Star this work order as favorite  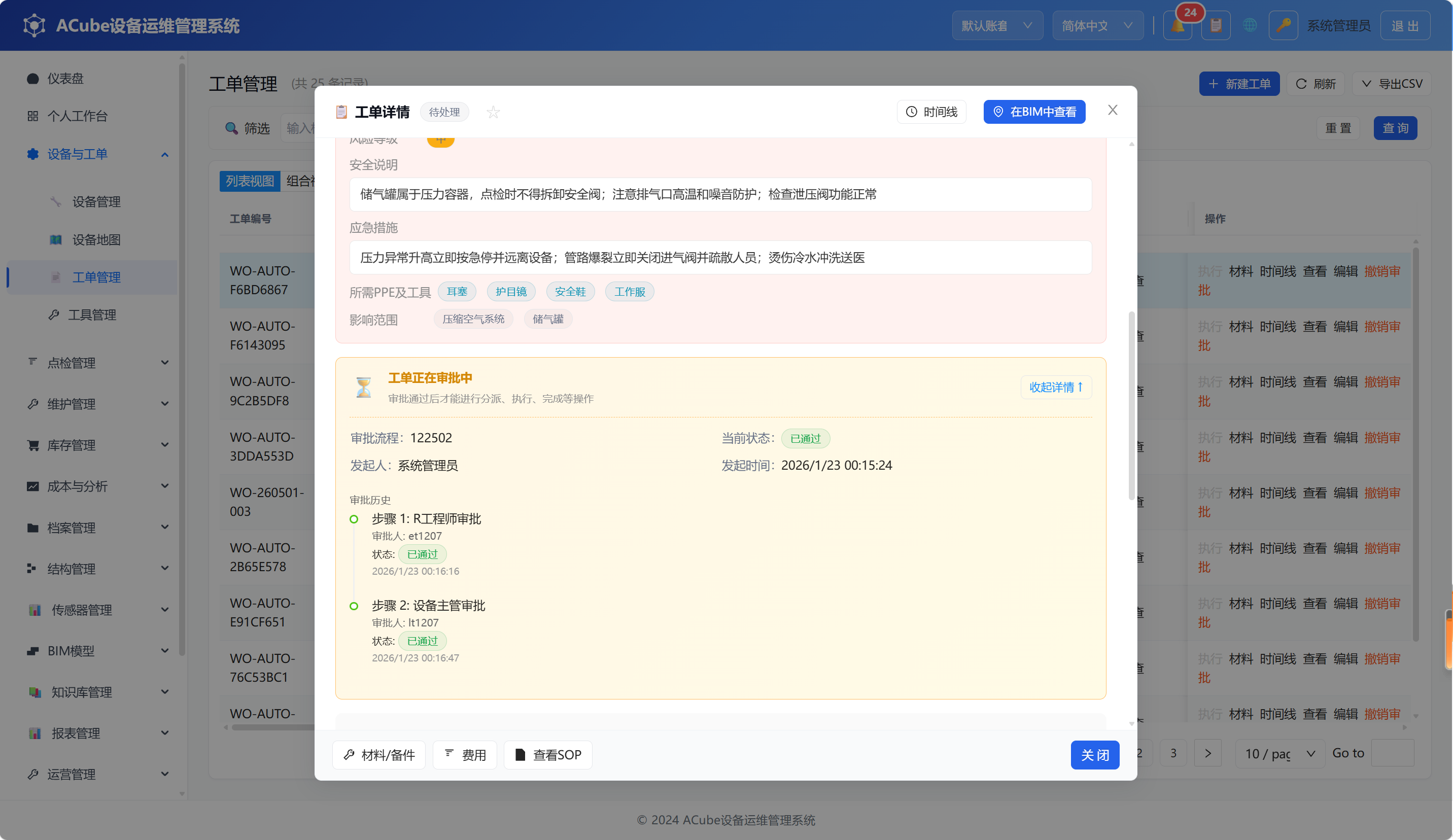493,112
